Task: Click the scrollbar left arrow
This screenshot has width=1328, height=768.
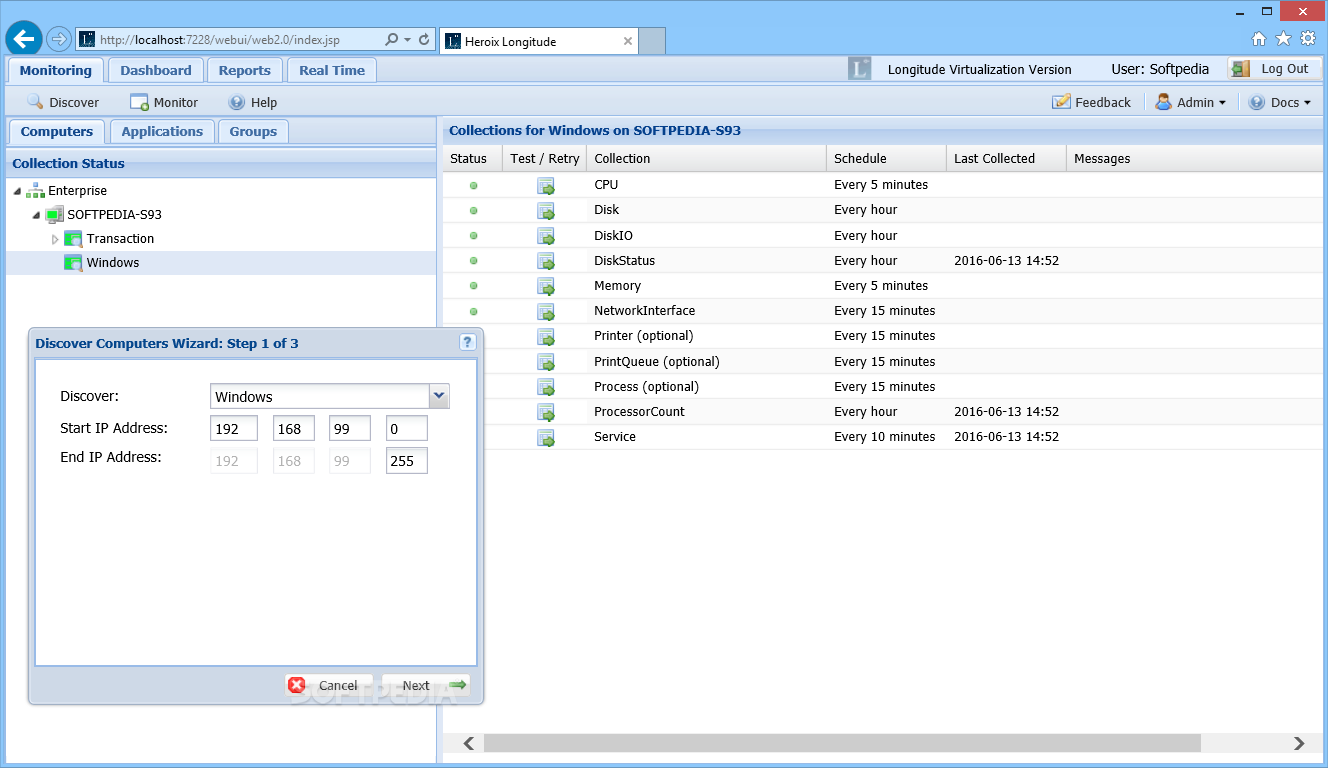Action: tap(468, 743)
